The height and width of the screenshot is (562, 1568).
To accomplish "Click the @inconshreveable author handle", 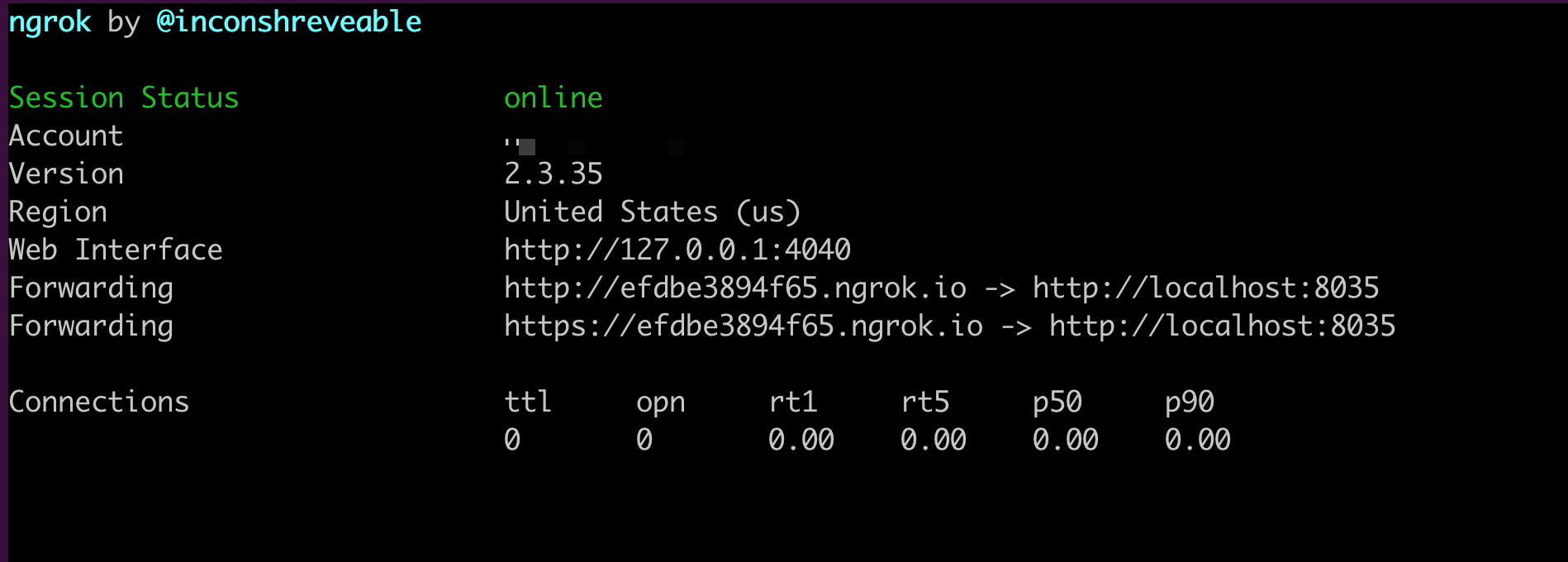I will (x=289, y=21).
